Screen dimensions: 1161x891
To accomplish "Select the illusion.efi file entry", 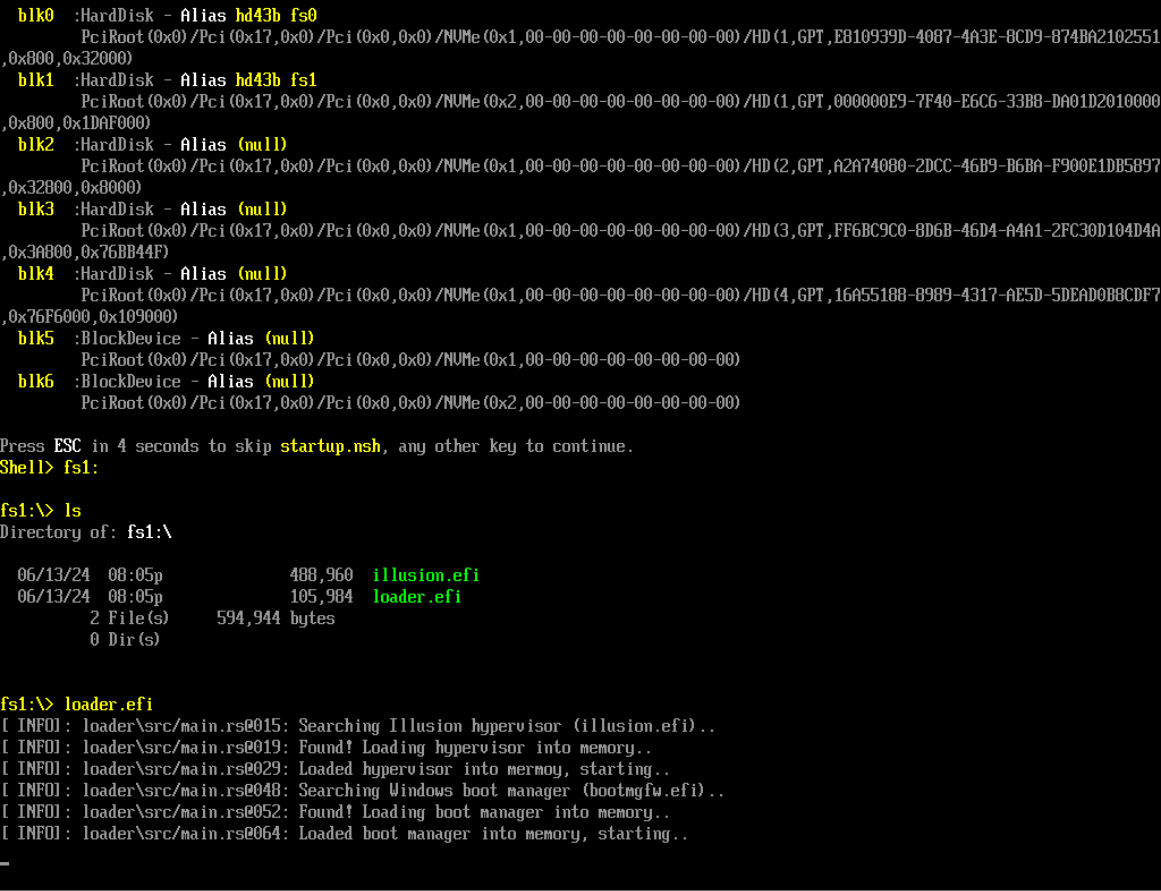I will click(x=425, y=575).
